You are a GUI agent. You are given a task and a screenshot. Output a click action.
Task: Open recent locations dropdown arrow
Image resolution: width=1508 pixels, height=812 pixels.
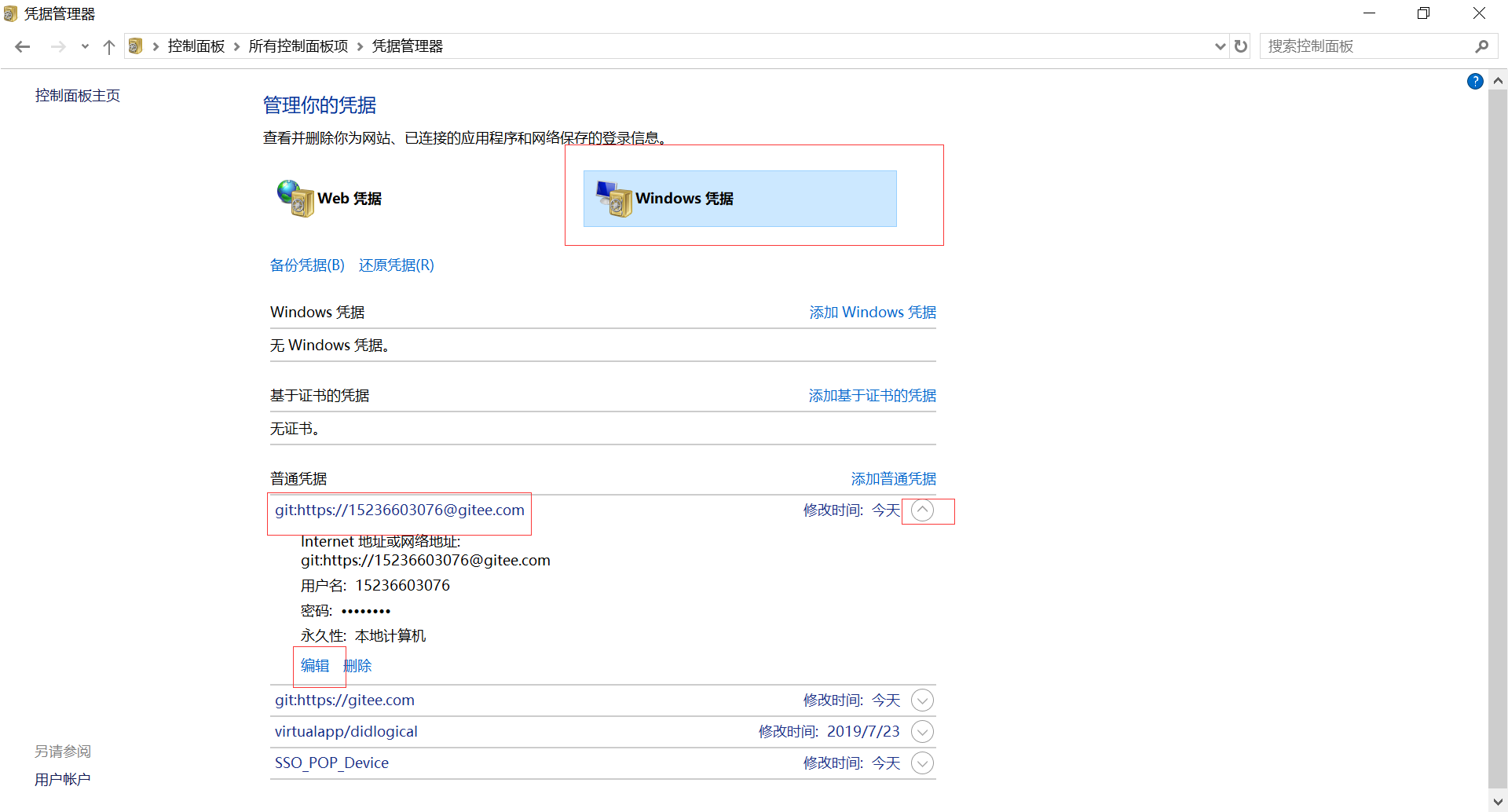pyautogui.click(x=85, y=47)
